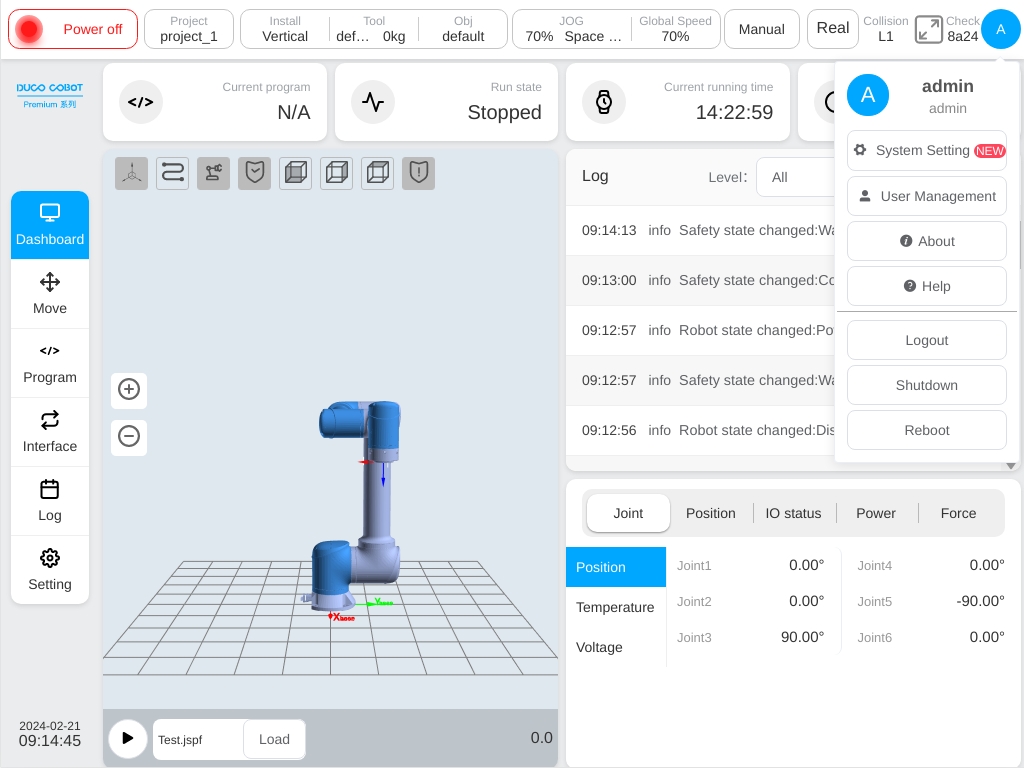Open the Collision L1 level setting
This screenshot has height=768, width=1024.
(886, 29)
